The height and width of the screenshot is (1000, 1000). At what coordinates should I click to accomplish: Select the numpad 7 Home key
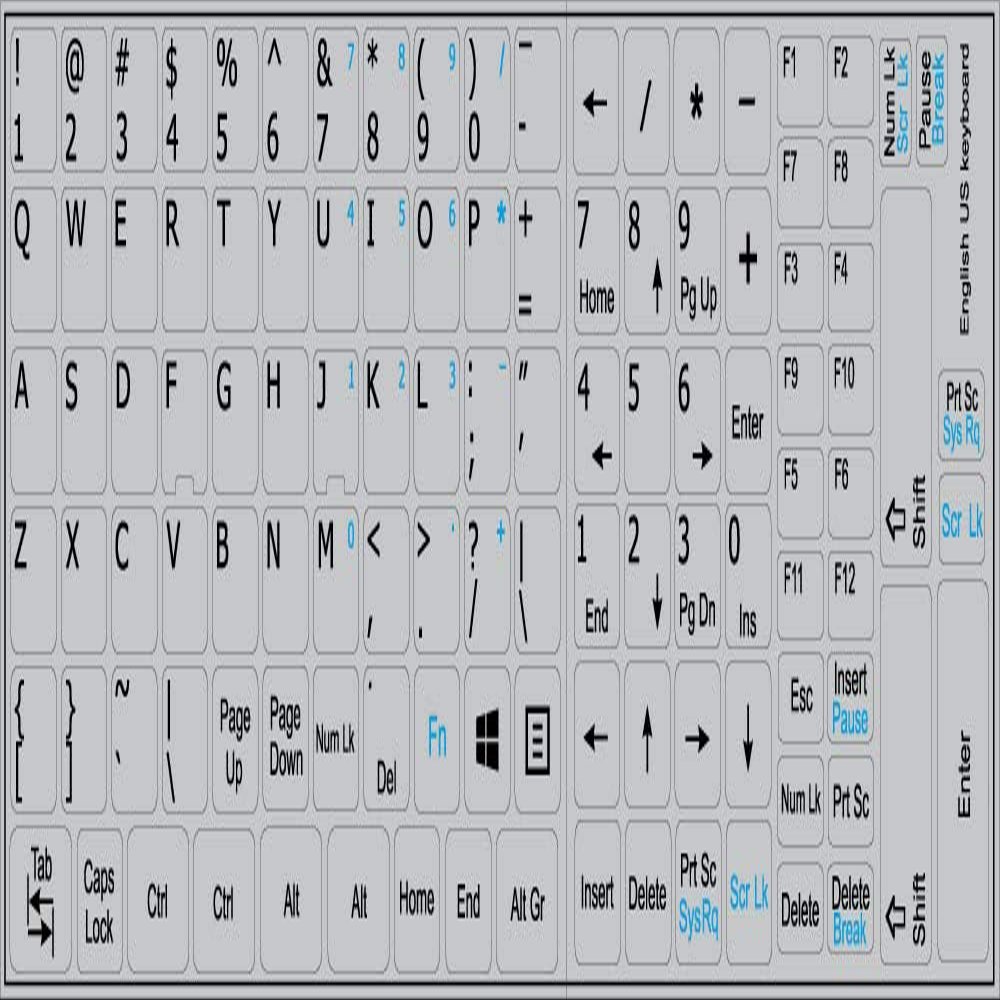click(x=596, y=260)
